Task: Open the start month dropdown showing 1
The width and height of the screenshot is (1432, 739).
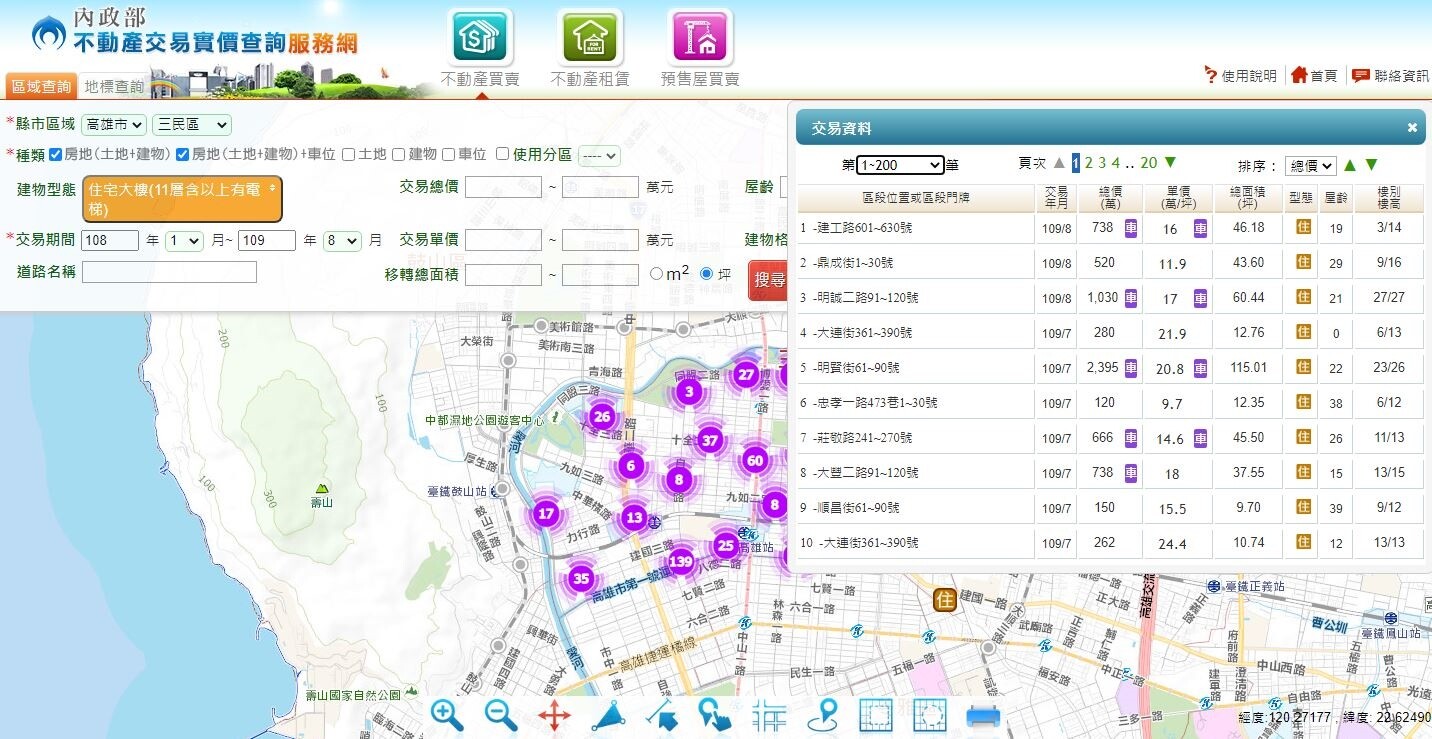Action: (185, 241)
